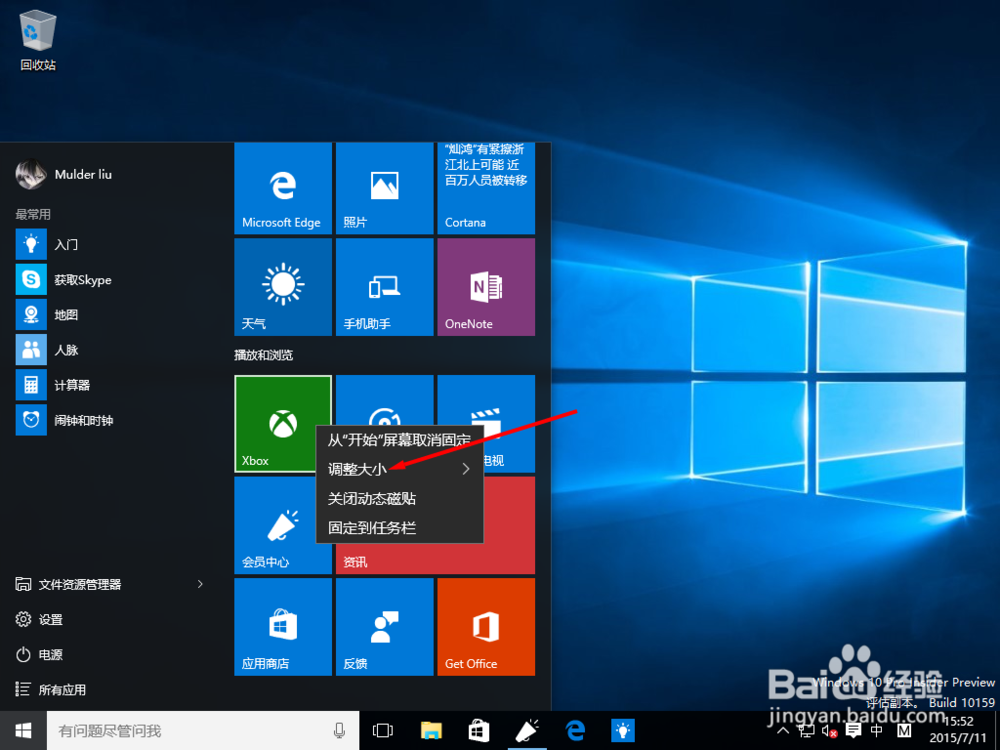Expand File Explorer jump list arrow
Screen dimensions: 1000x750
coord(200,584)
